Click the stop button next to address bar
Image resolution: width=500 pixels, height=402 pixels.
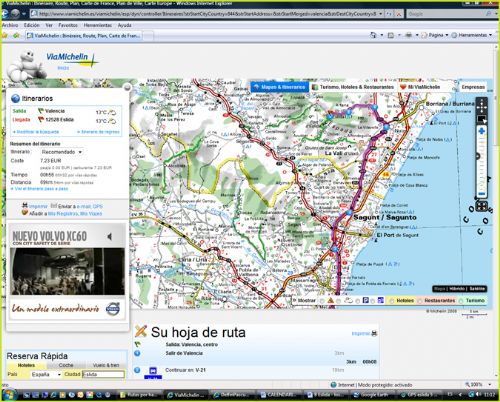(x=399, y=14)
